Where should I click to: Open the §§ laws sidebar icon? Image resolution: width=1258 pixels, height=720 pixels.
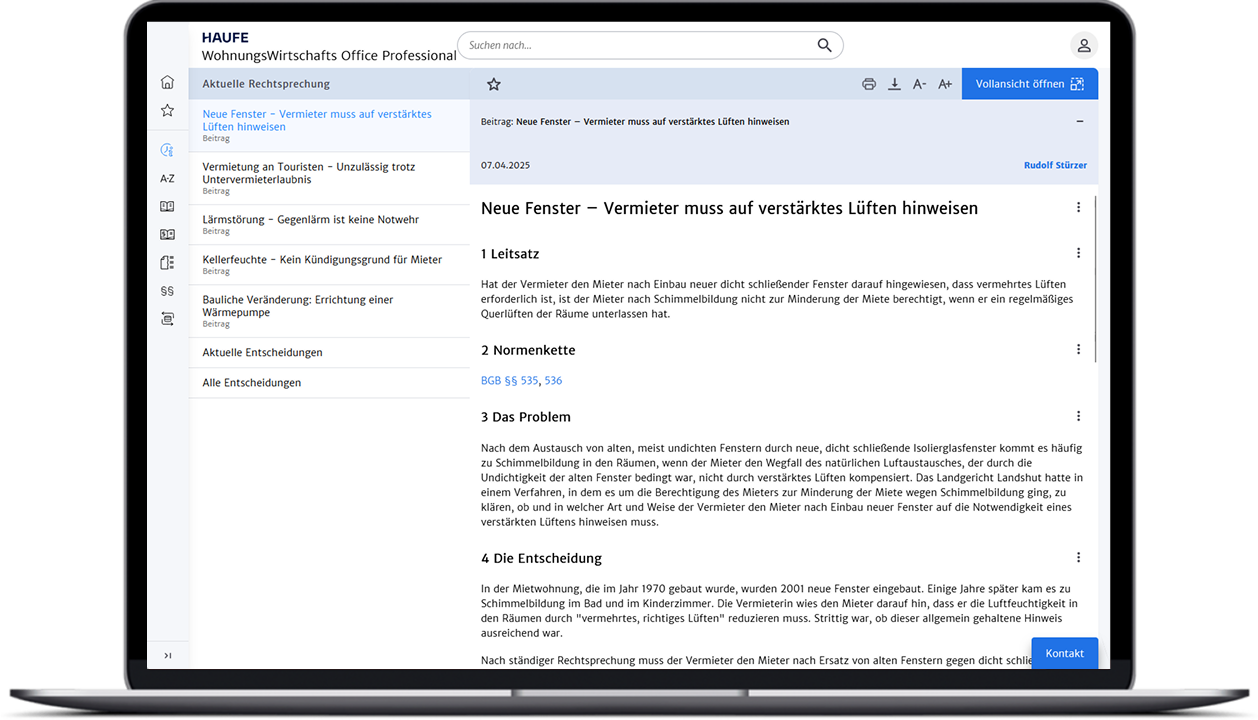(x=167, y=291)
